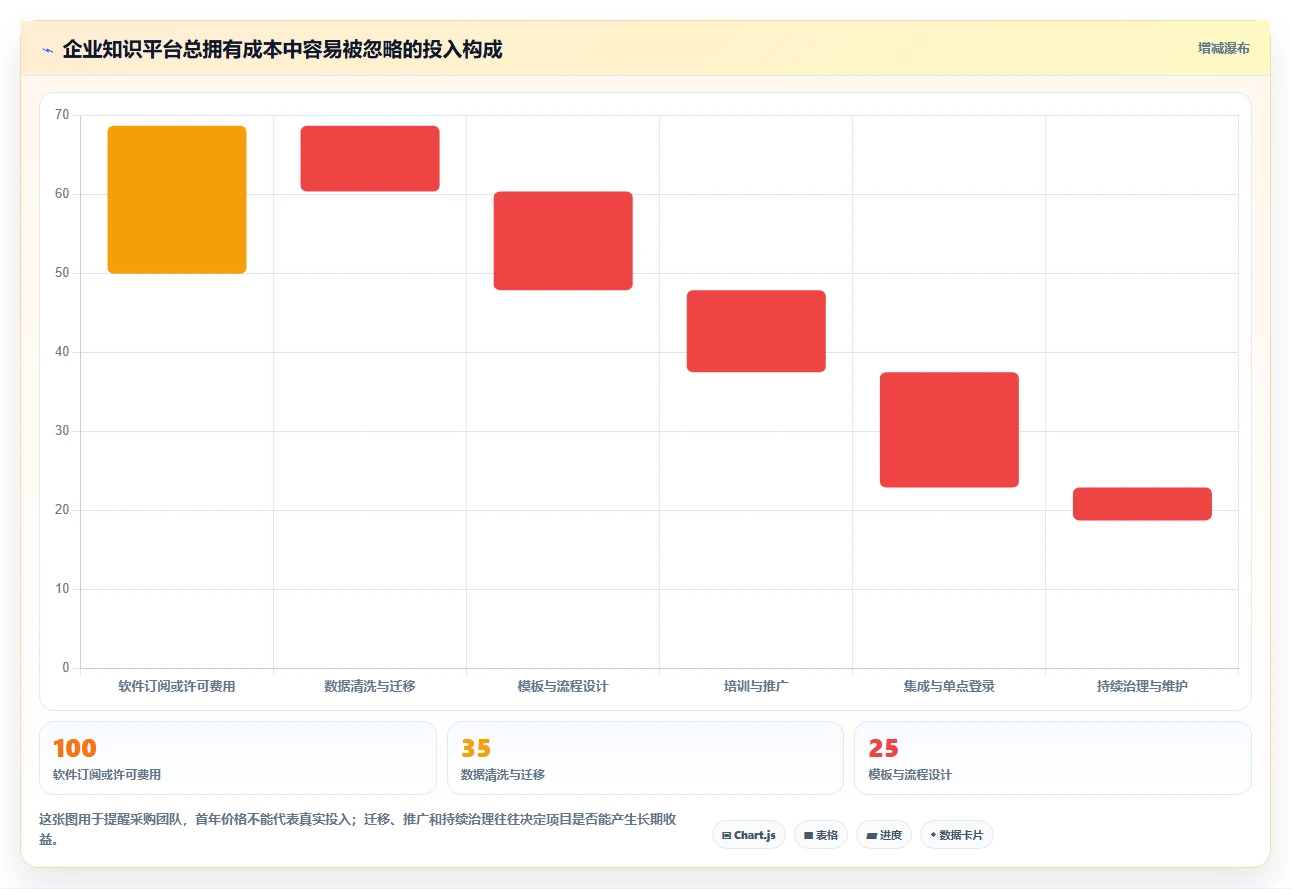Screen dimensions: 1291x889
Task: Click the footer note about 采购团队
Action: point(358,829)
